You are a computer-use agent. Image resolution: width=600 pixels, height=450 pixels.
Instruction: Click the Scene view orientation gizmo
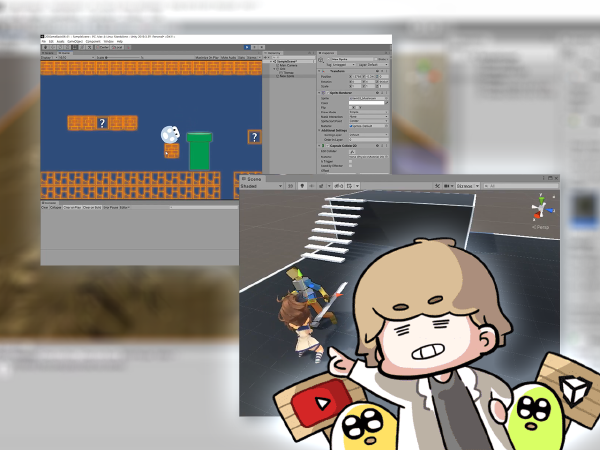(541, 209)
